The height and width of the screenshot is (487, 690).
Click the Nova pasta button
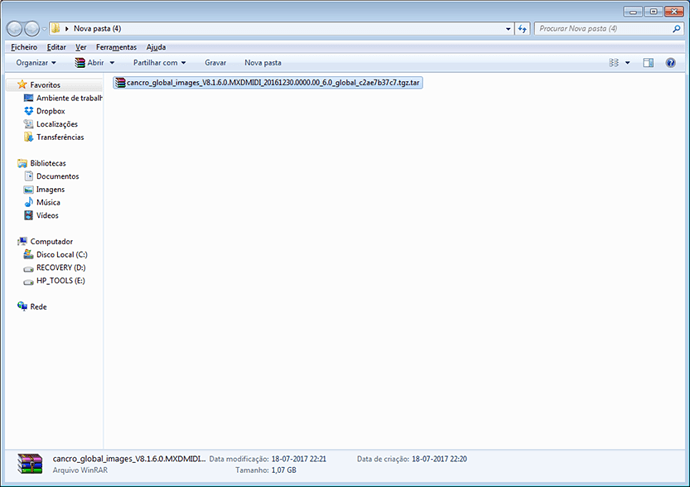(x=262, y=62)
